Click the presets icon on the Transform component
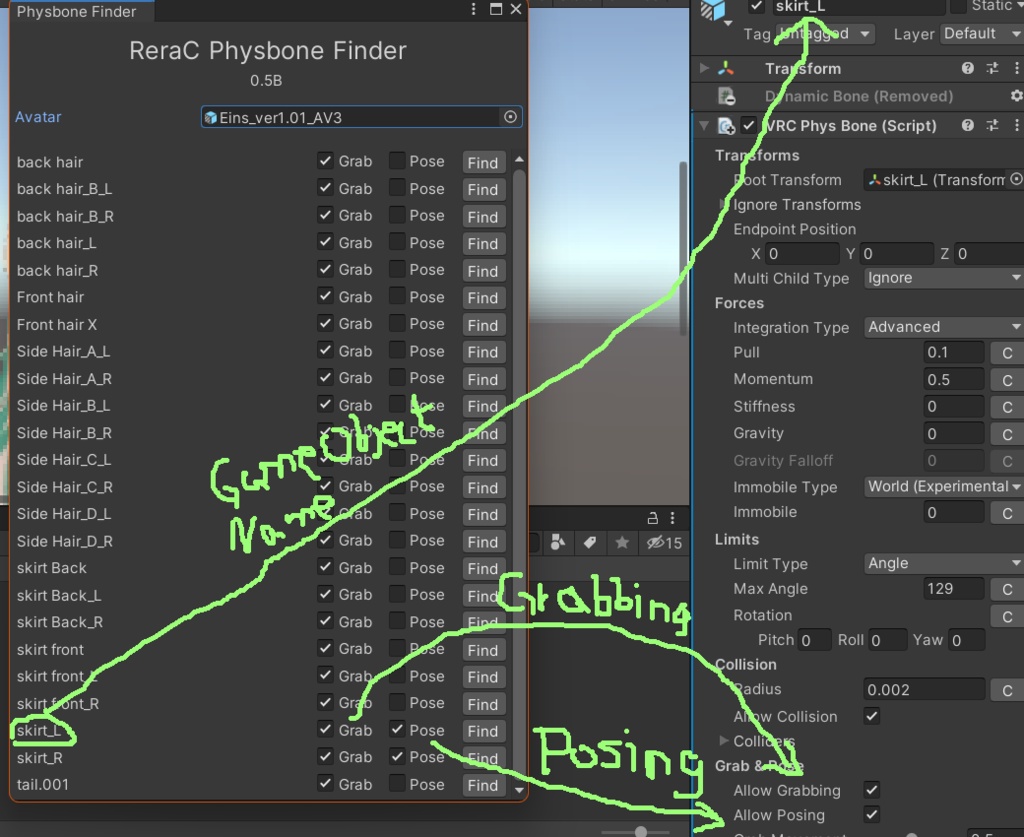Image resolution: width=1024 pixels, height=837 pixels. [x=993, y=67]
